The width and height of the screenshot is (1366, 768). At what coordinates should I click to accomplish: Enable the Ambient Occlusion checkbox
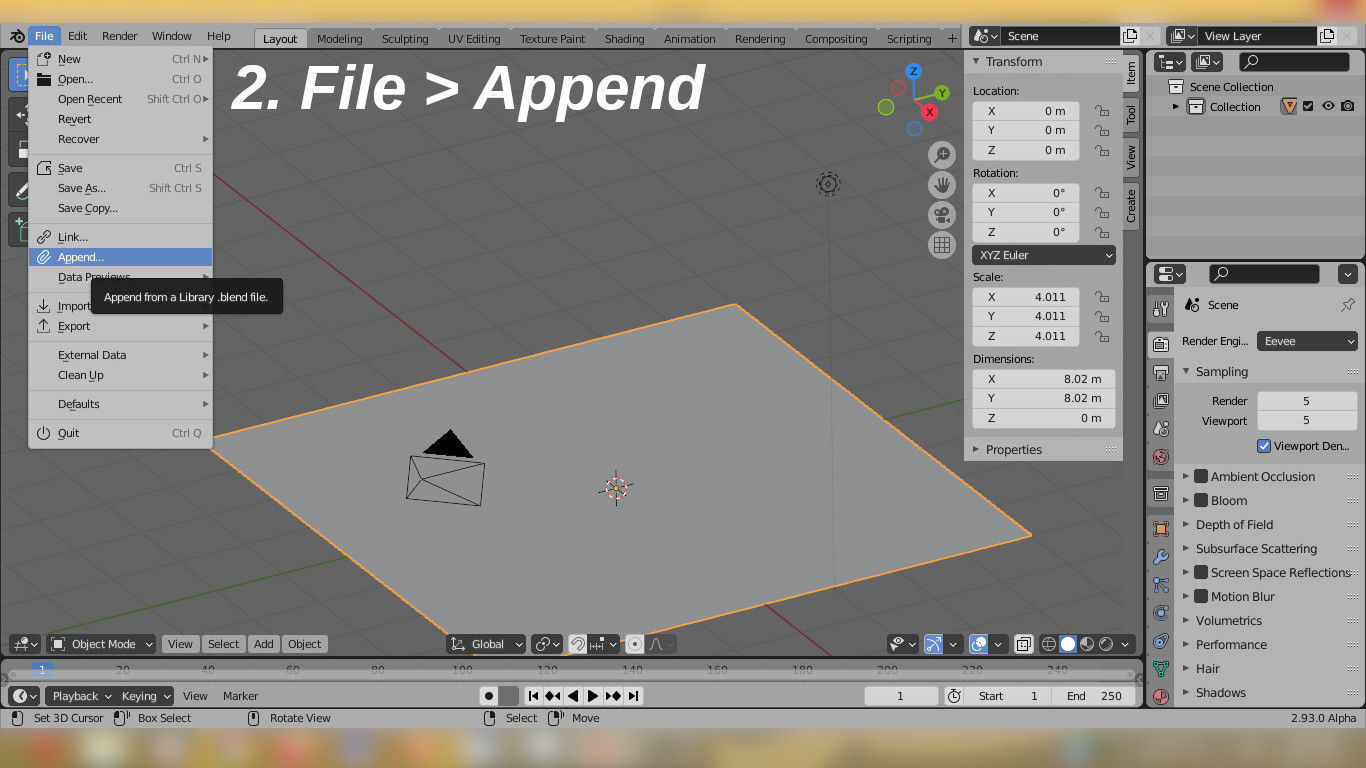point(1202,477)
